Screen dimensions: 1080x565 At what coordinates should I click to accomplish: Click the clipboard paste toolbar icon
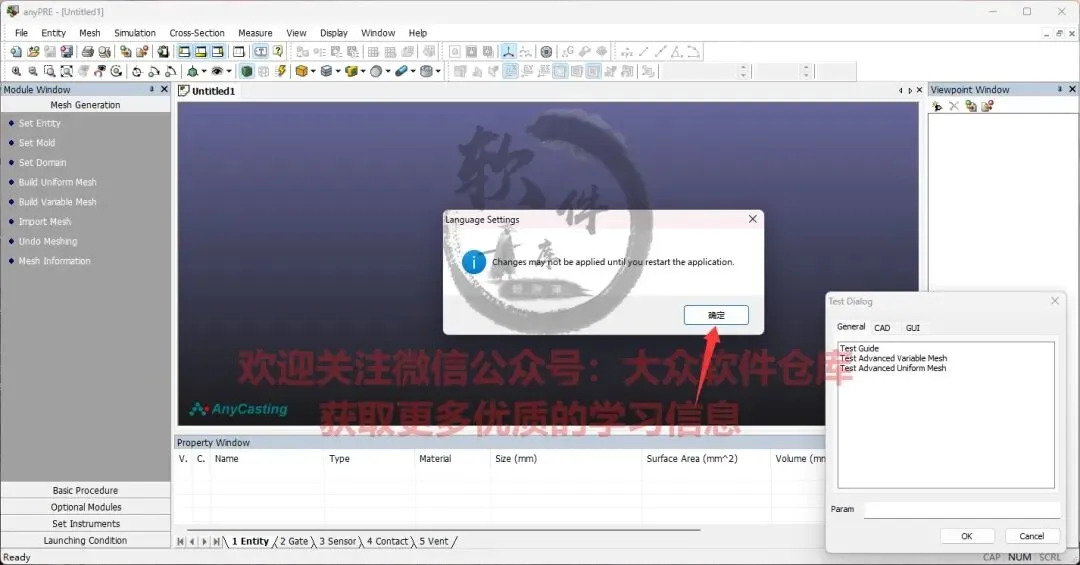point(163,52)
